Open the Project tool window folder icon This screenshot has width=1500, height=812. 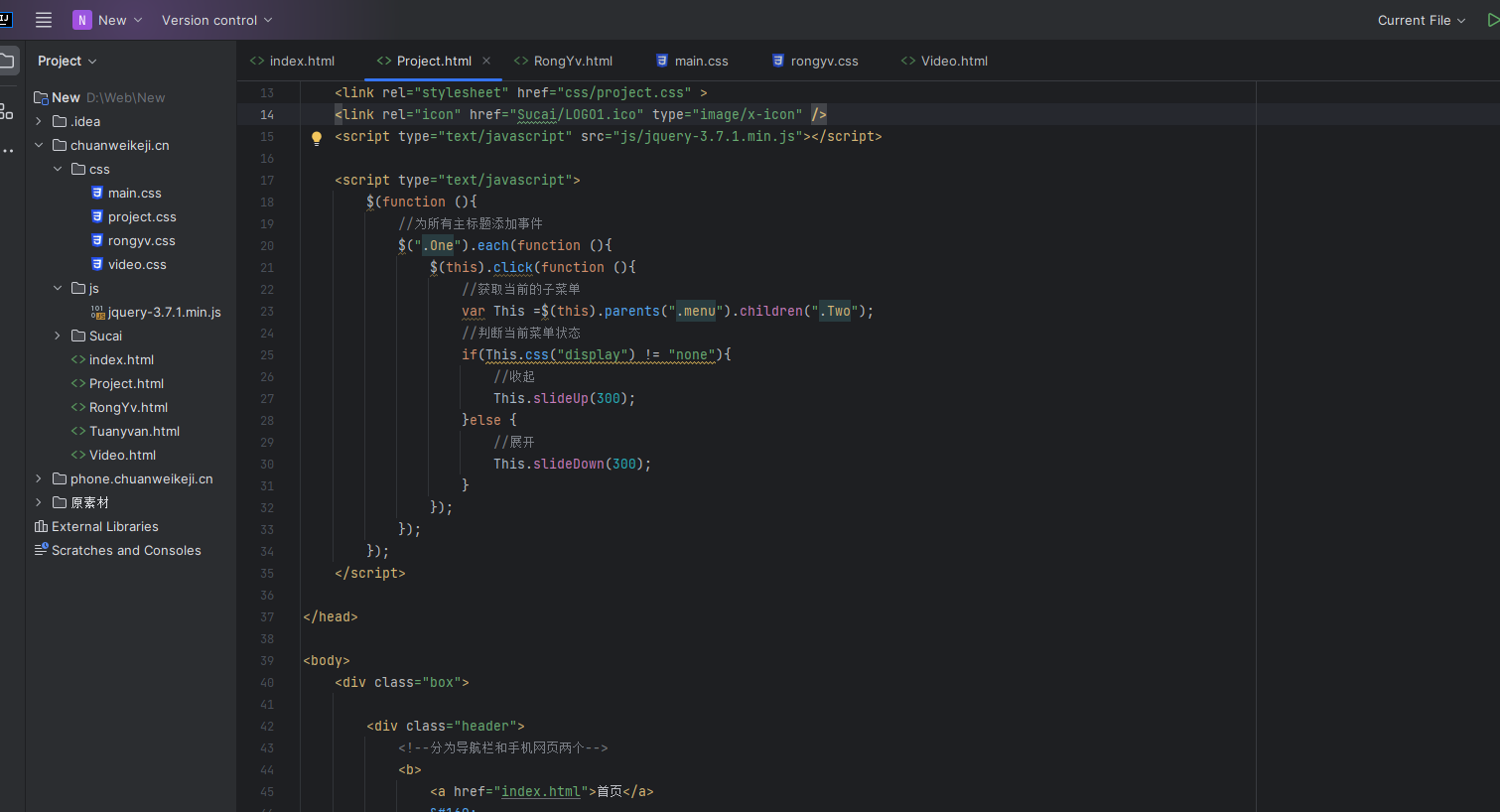[x=7, y=61]
